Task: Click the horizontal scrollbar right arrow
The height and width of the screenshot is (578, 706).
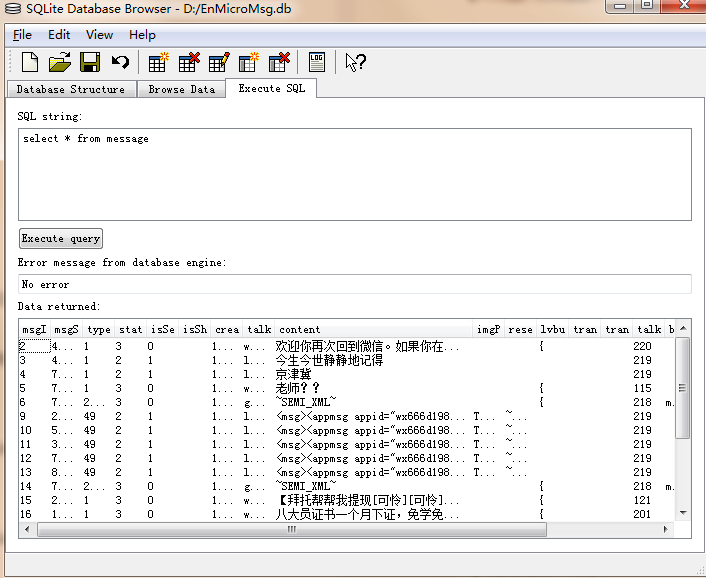Action: tap(666, 529)
